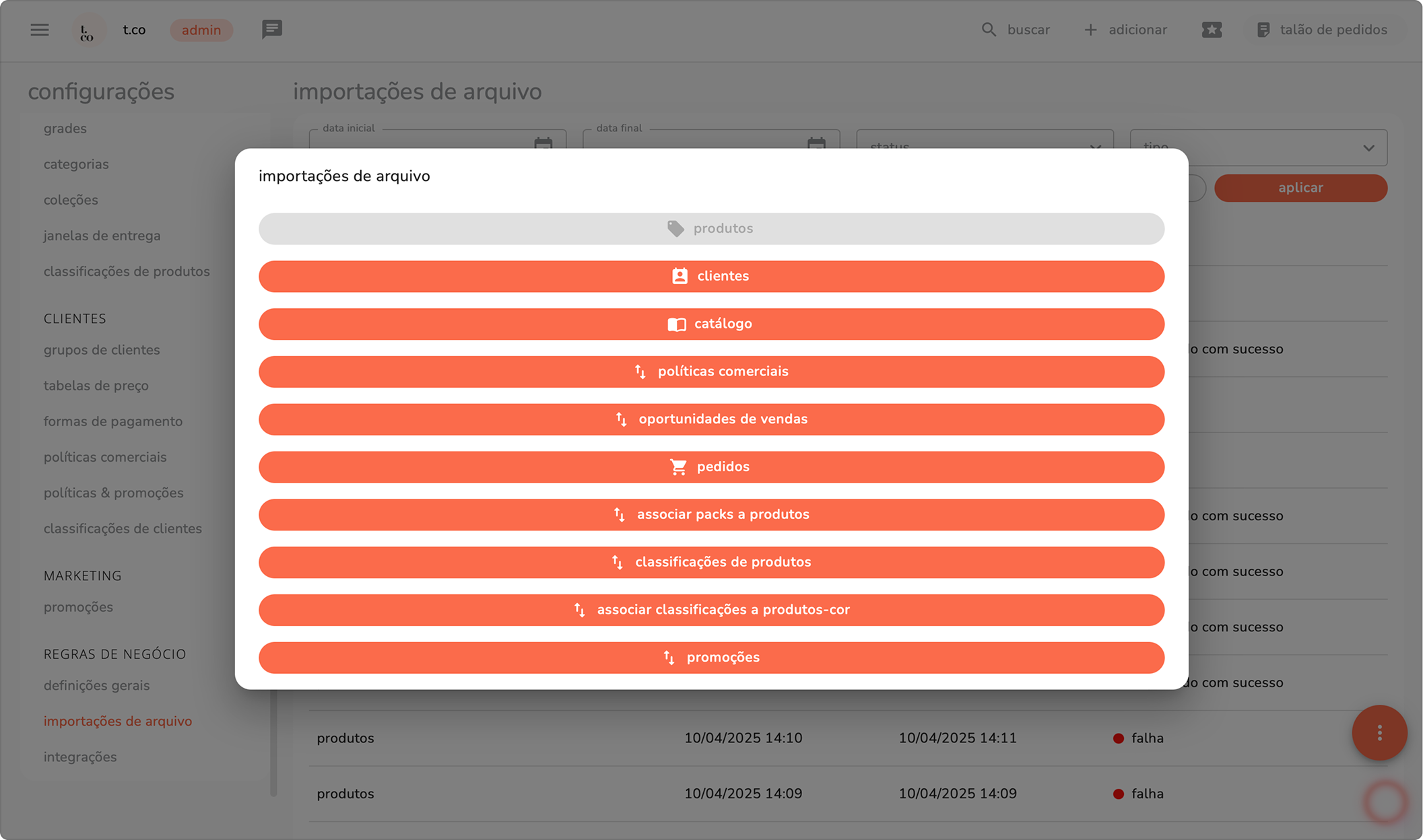The height and width of the screenshot is (840, 1423).
Task: Open talão de pedidos
Action: pyautogui.click(x=1322, y=30)
